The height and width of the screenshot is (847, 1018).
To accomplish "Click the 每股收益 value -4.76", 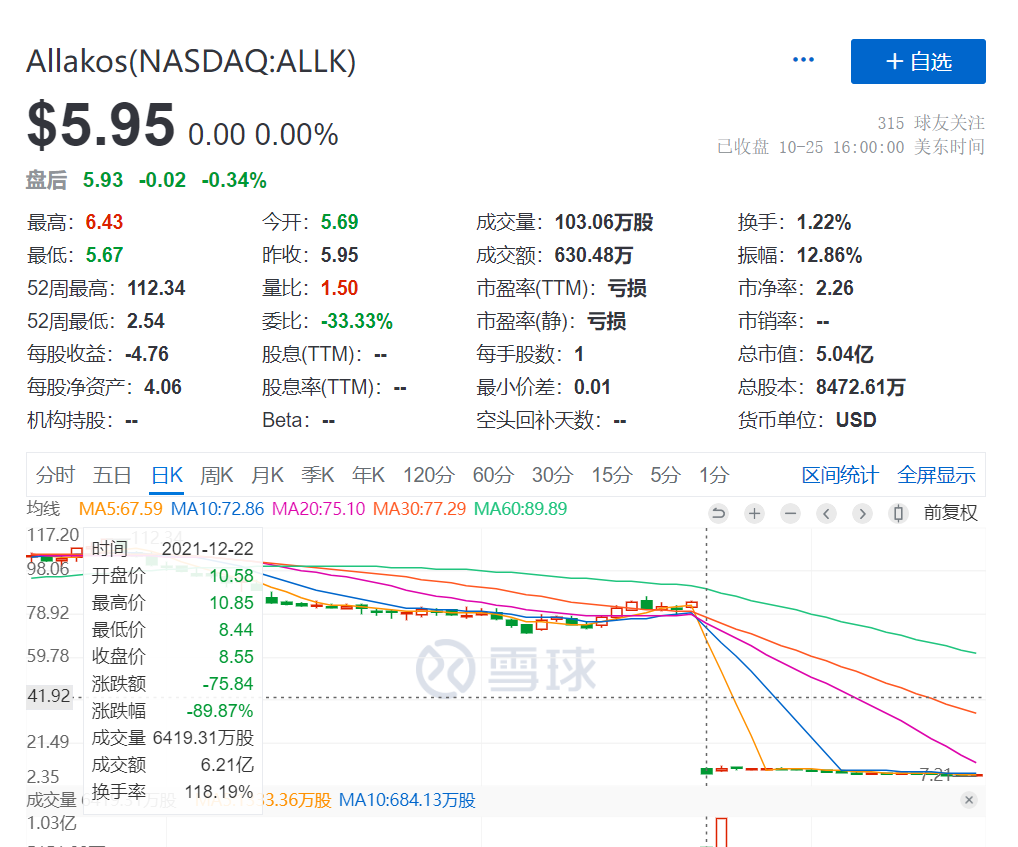I will 147,354.
